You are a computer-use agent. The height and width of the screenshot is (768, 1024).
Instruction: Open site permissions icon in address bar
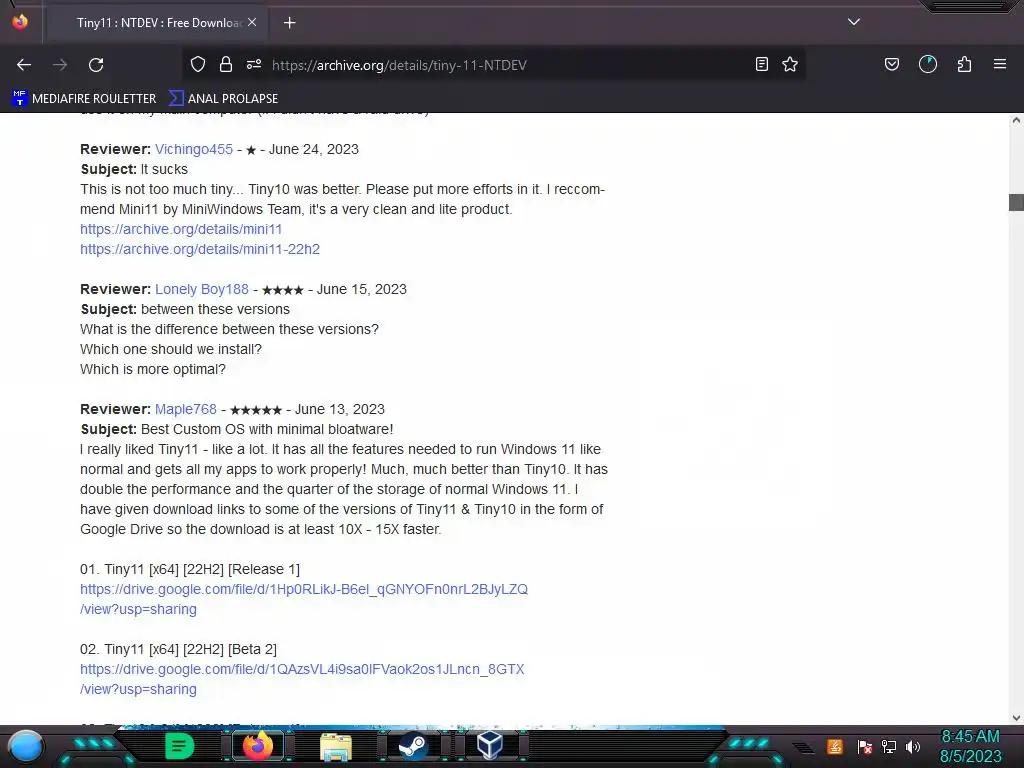(254, 64)
